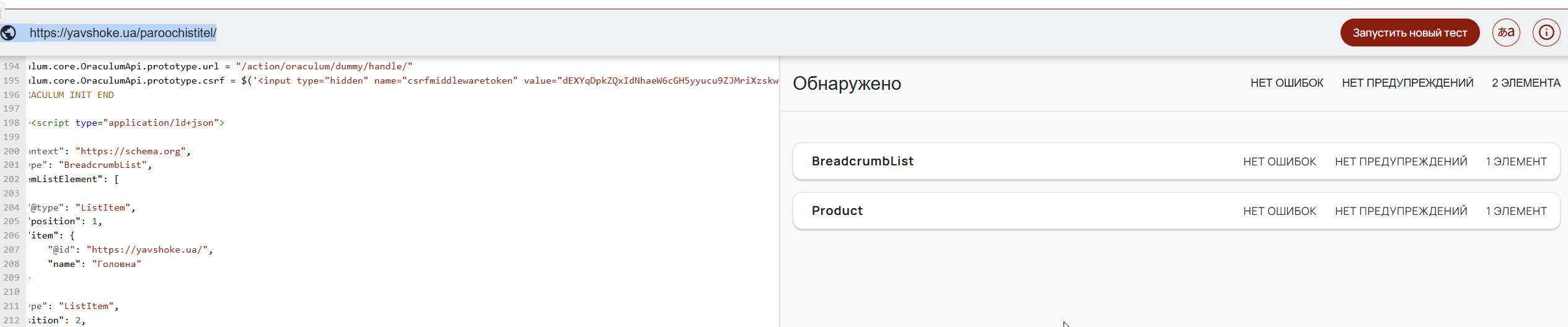
Task: Click the application/ld+json script tag line
Action: coord(127,123)
